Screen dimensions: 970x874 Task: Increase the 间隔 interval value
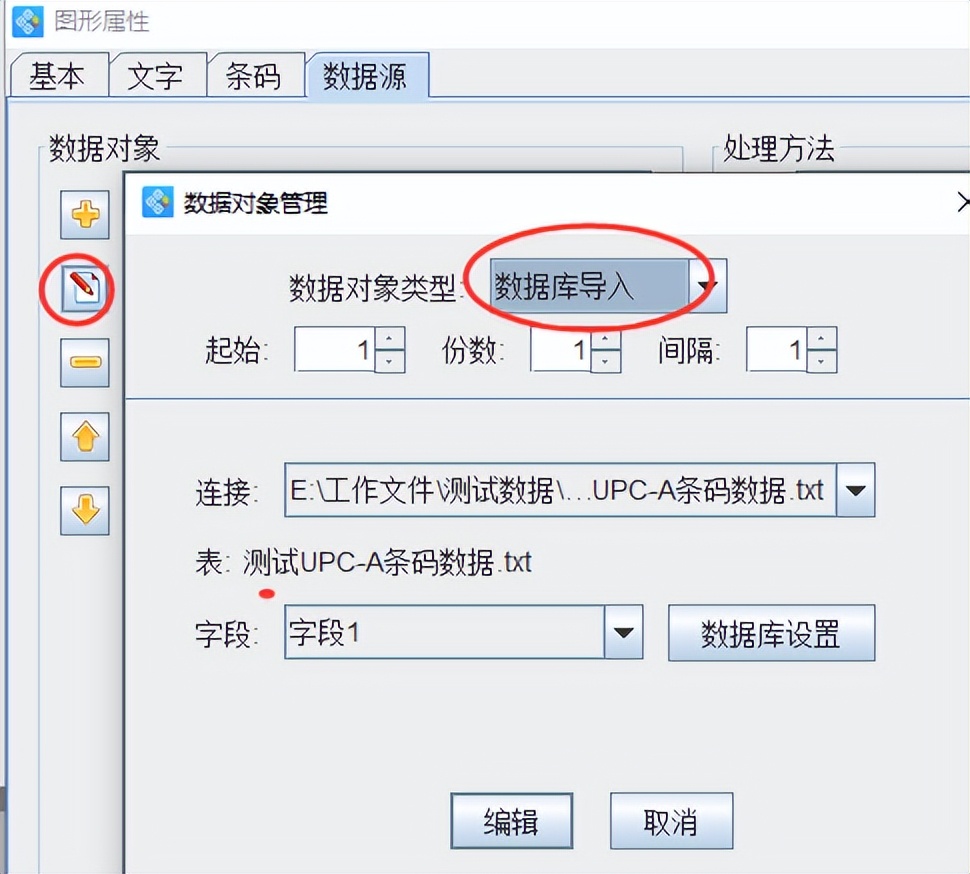click(x=821, y=339)
